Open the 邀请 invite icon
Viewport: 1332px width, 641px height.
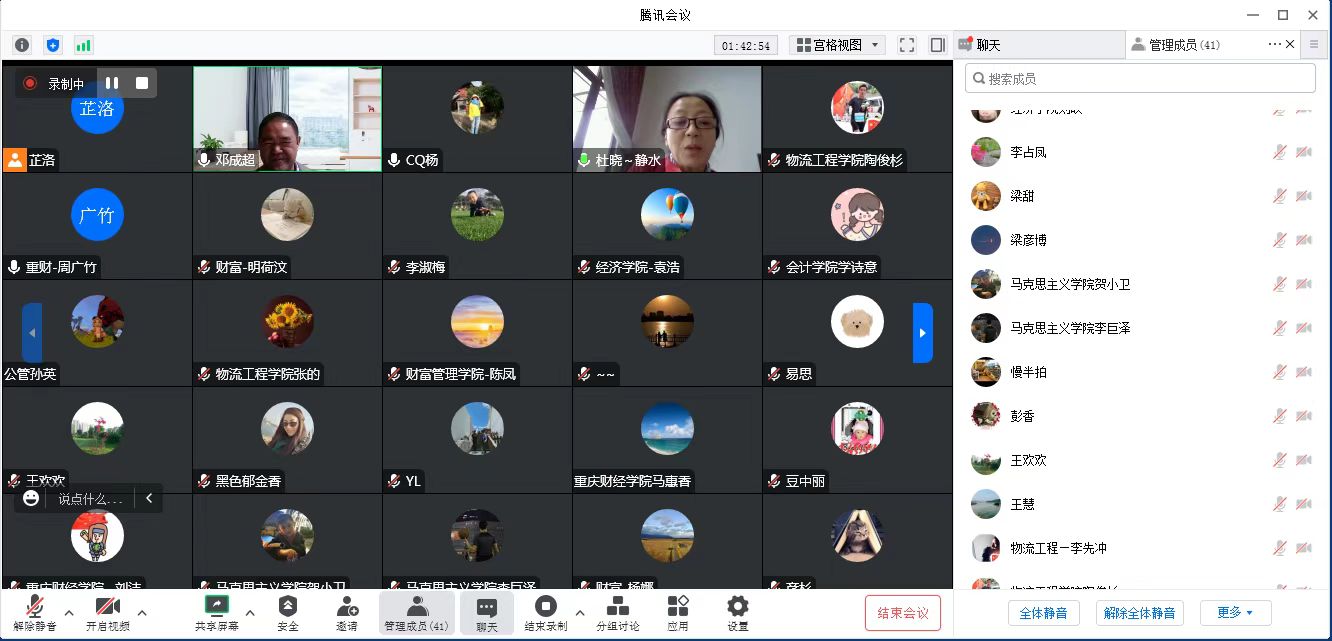[347, 612]
